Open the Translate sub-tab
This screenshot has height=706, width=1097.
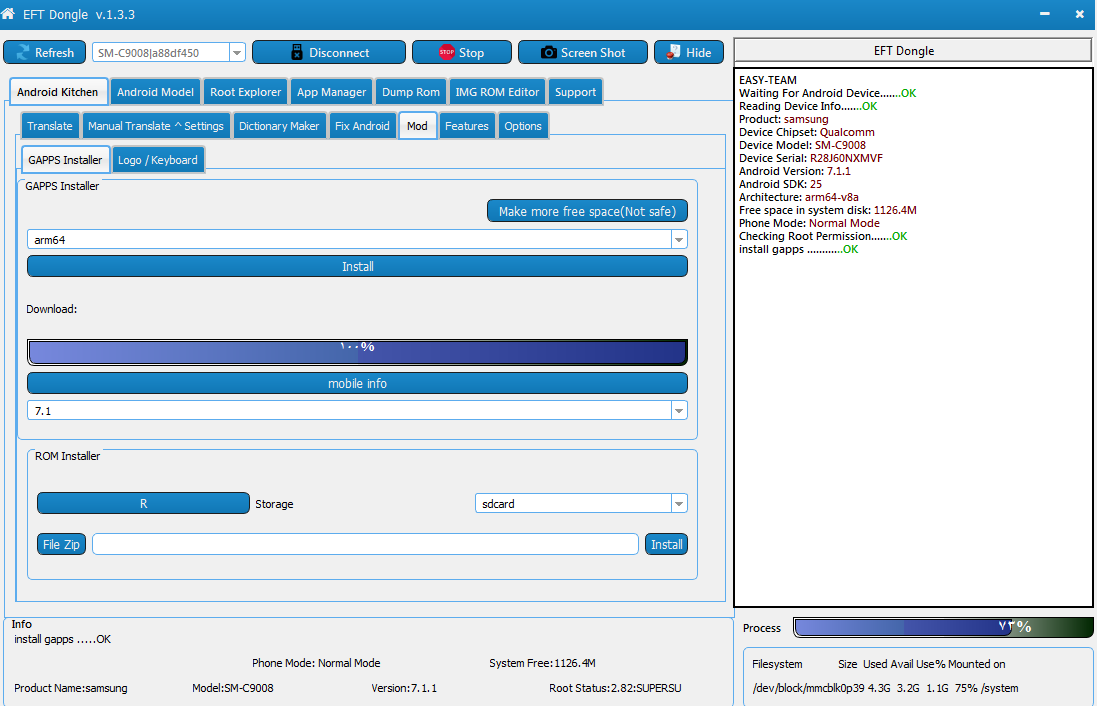[50, 126]
